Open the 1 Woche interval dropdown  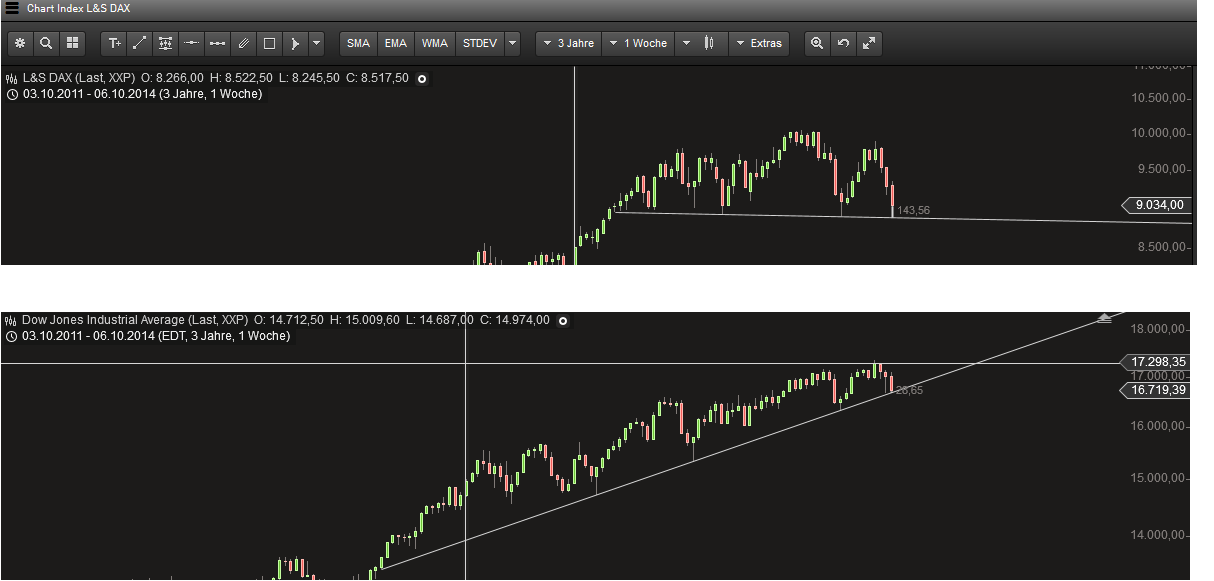point(639,43)
